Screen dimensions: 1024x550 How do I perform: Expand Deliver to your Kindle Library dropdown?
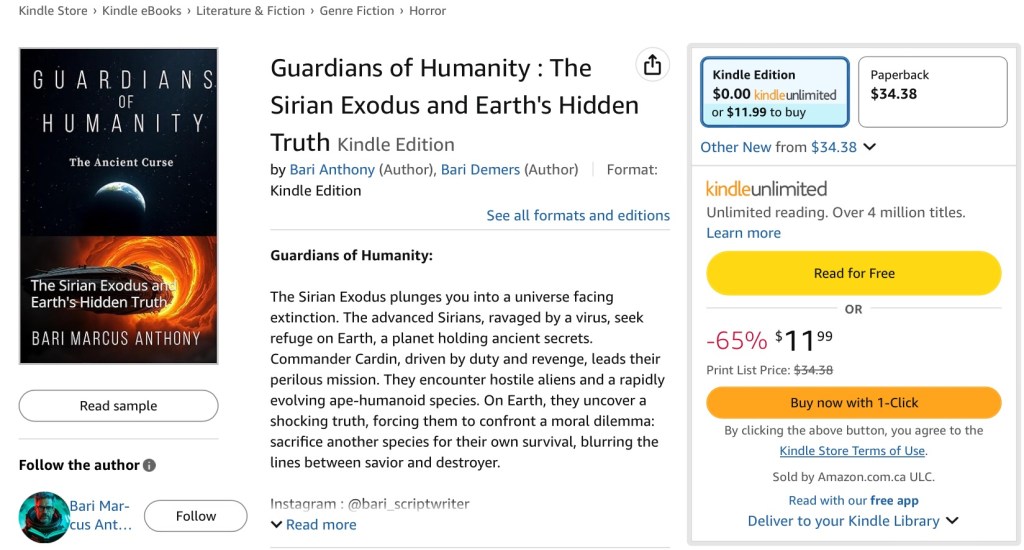coord(952,521)
